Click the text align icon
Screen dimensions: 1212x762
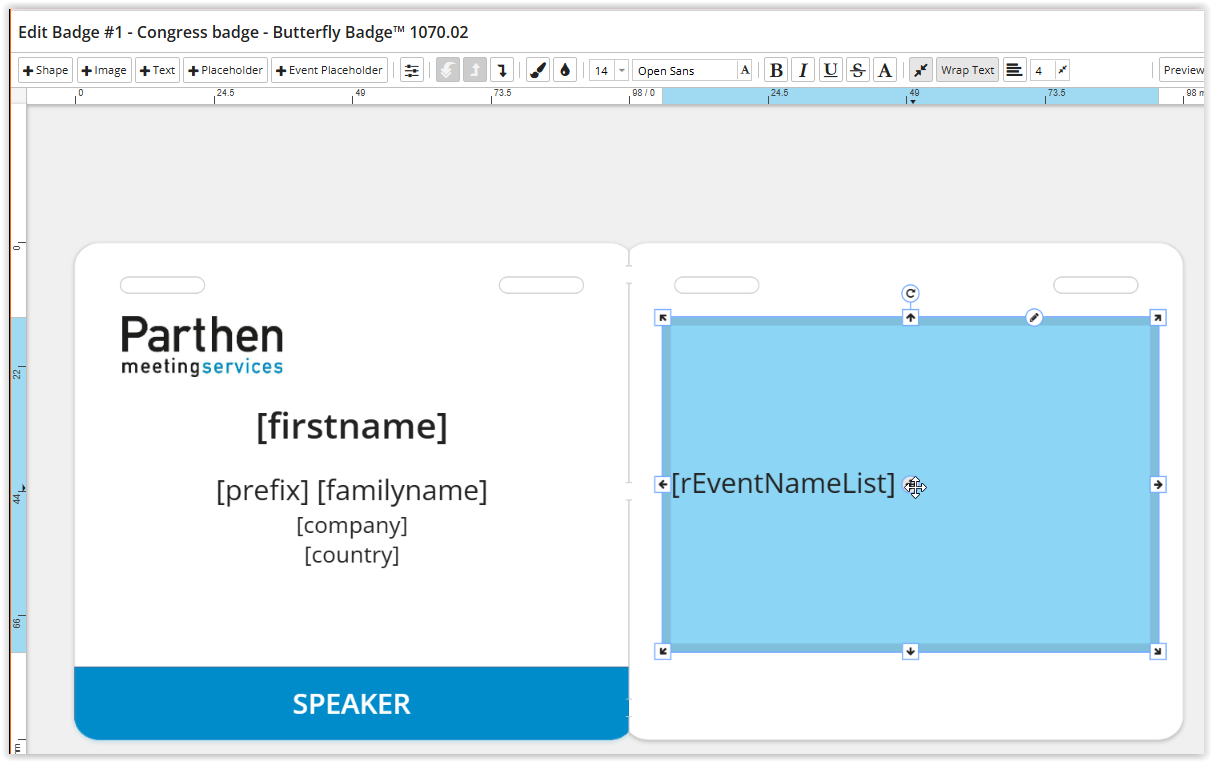tap(1014, 71)
